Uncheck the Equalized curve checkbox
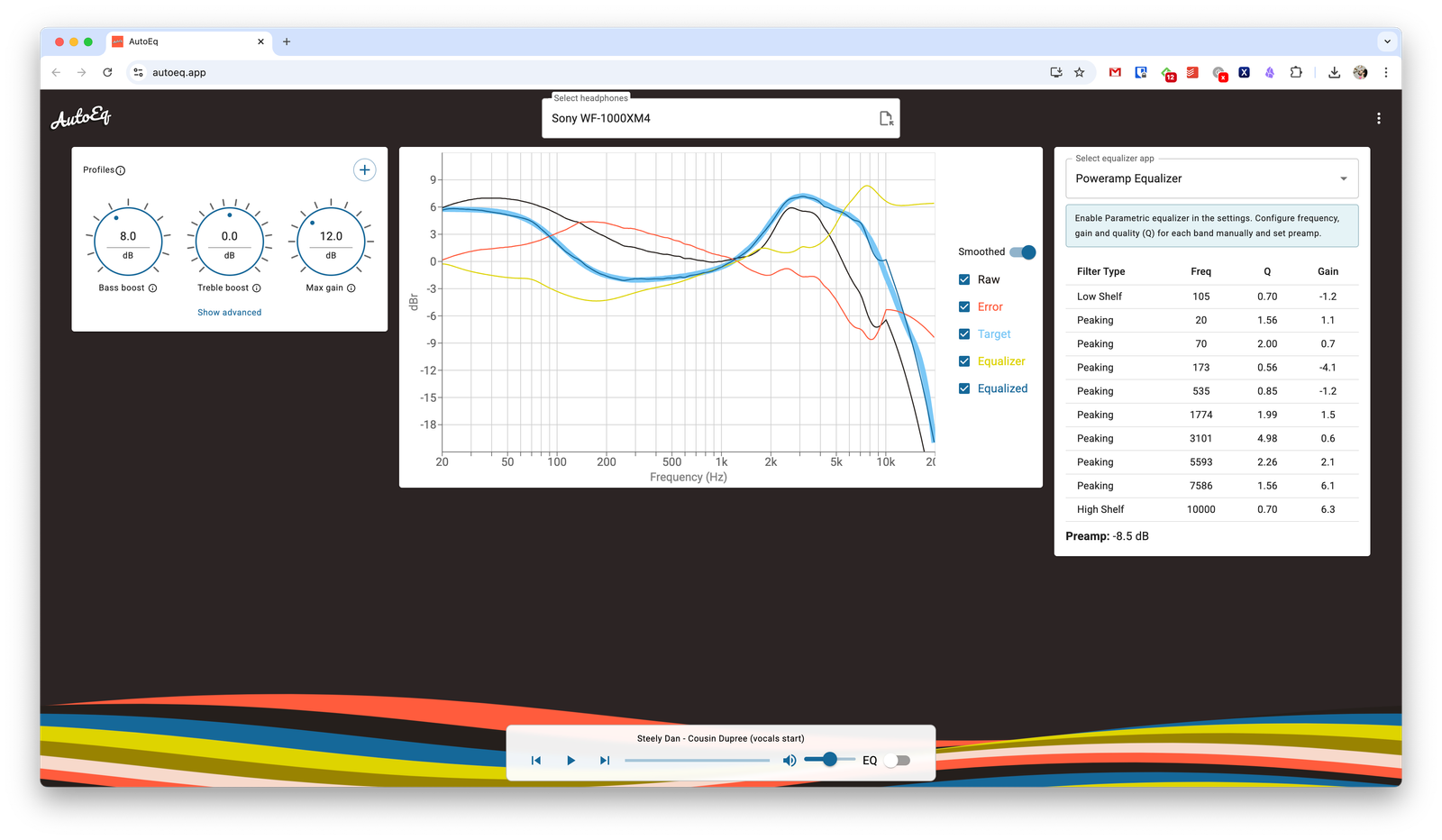The image size is (1442, 840). (x=964, y=388)
